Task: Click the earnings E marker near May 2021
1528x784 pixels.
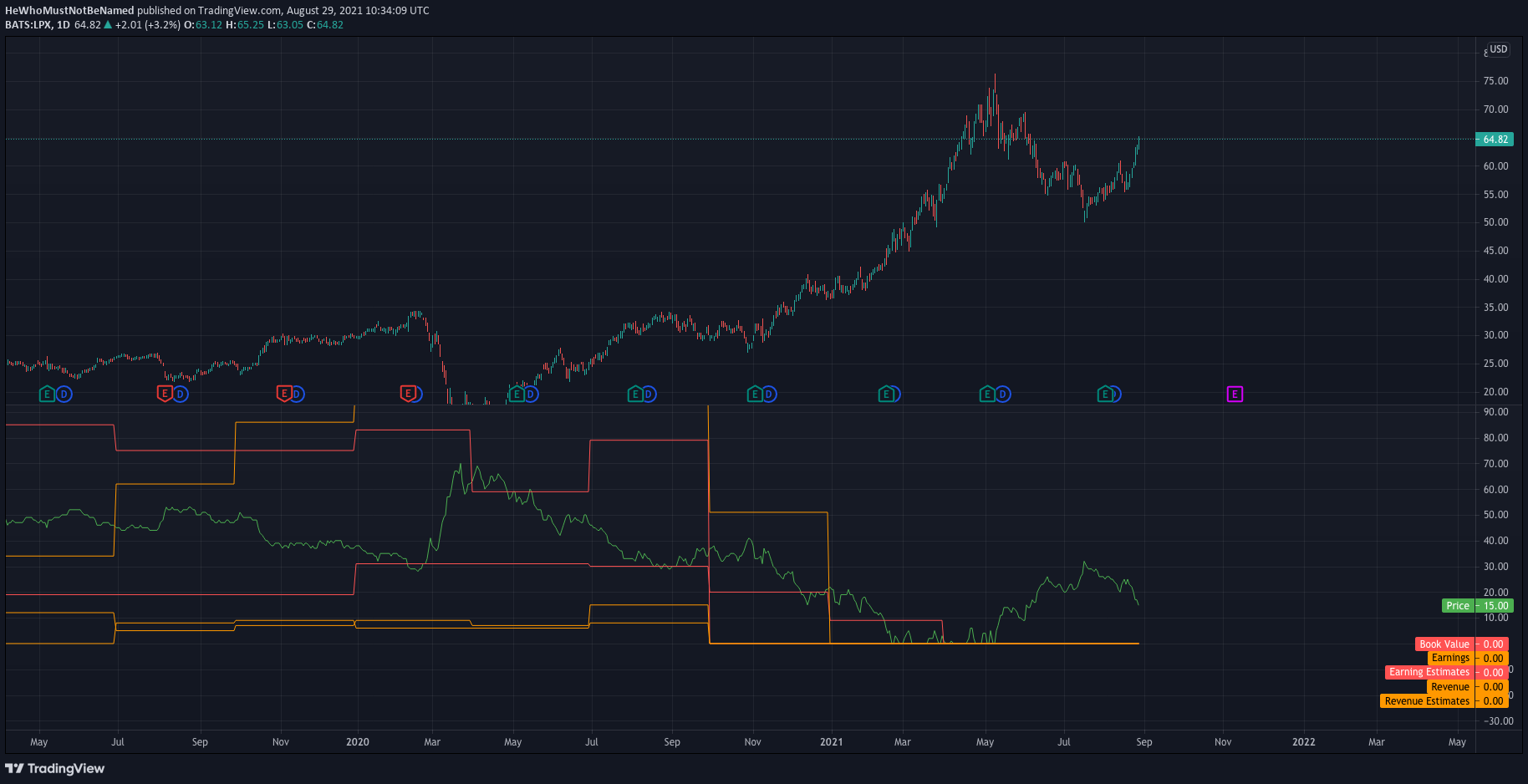Action: pos(987,394)
